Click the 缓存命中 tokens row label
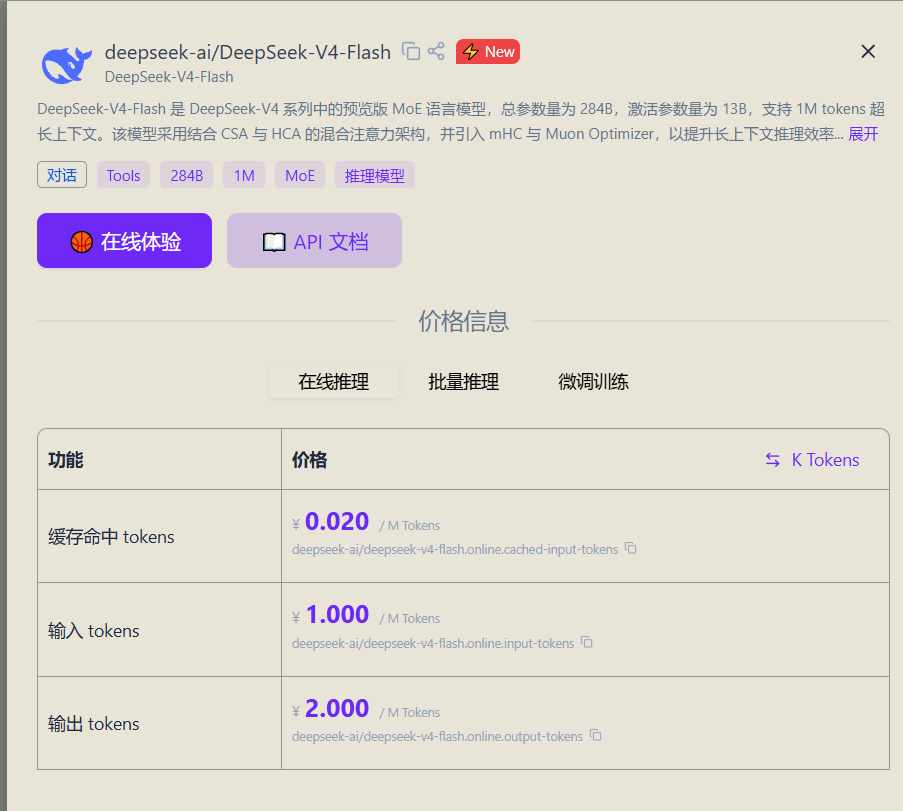The height and width of the screenshot is (811, 903). click(111, 537)
